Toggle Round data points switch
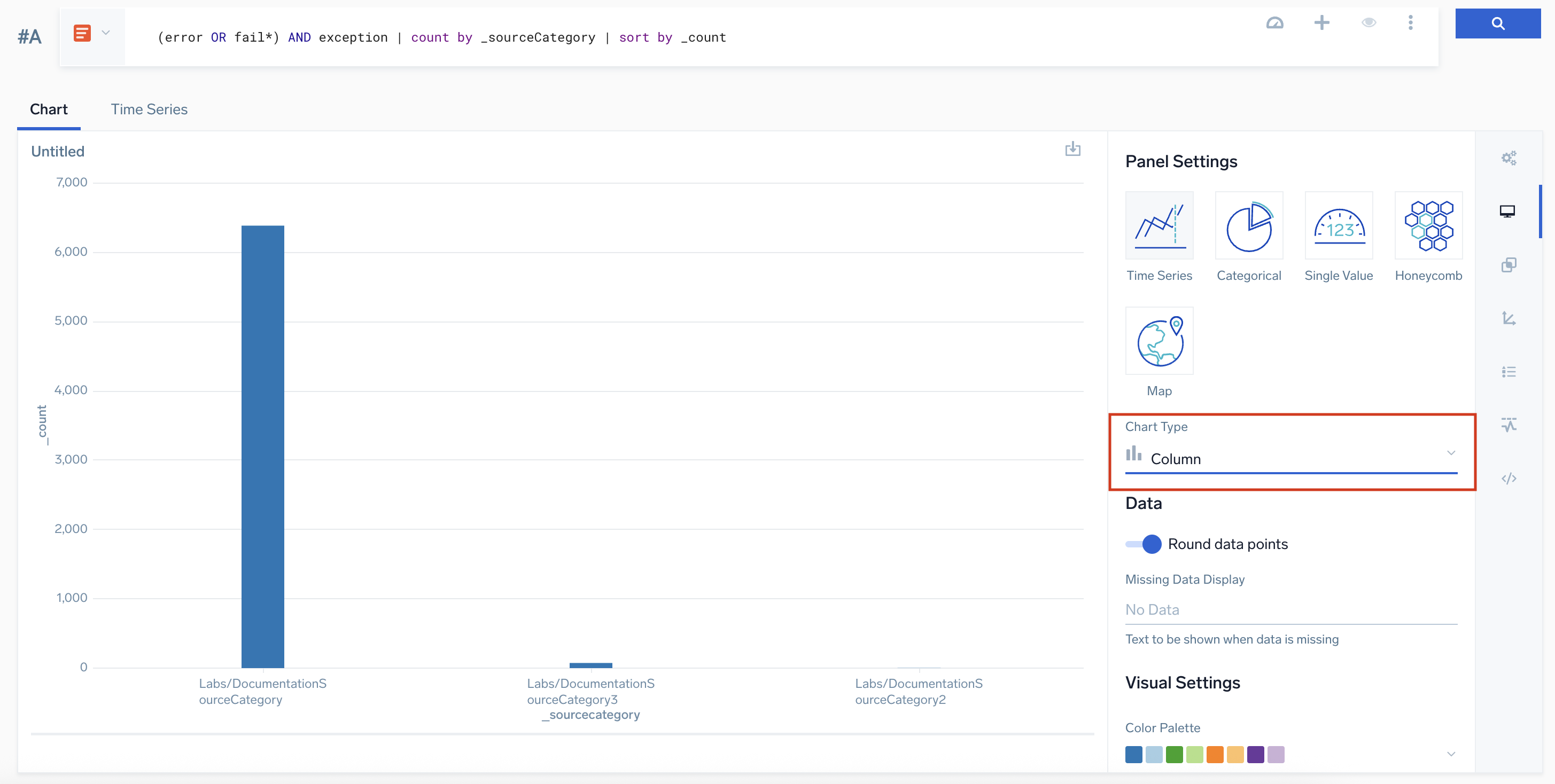The image size is (1555, 784). tap(1144, 544)
